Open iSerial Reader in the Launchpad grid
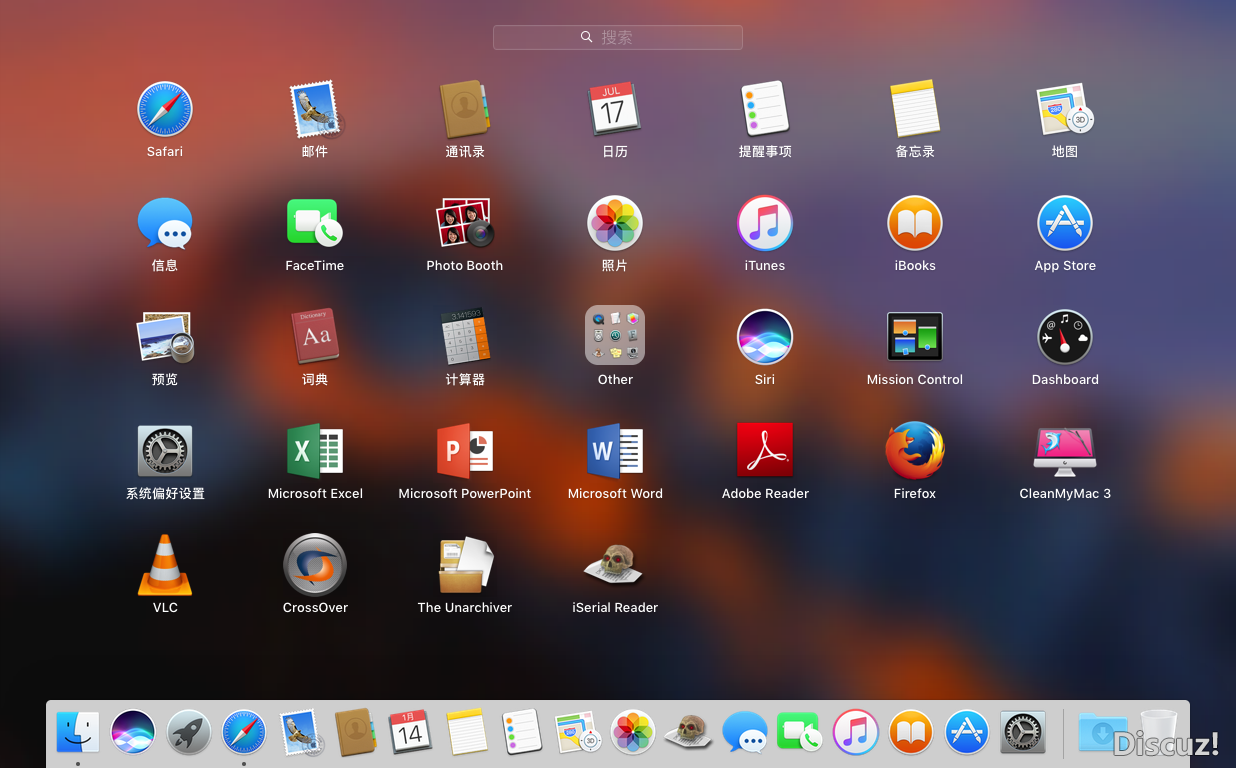The image size is (1236, 768). coord(615,565)
